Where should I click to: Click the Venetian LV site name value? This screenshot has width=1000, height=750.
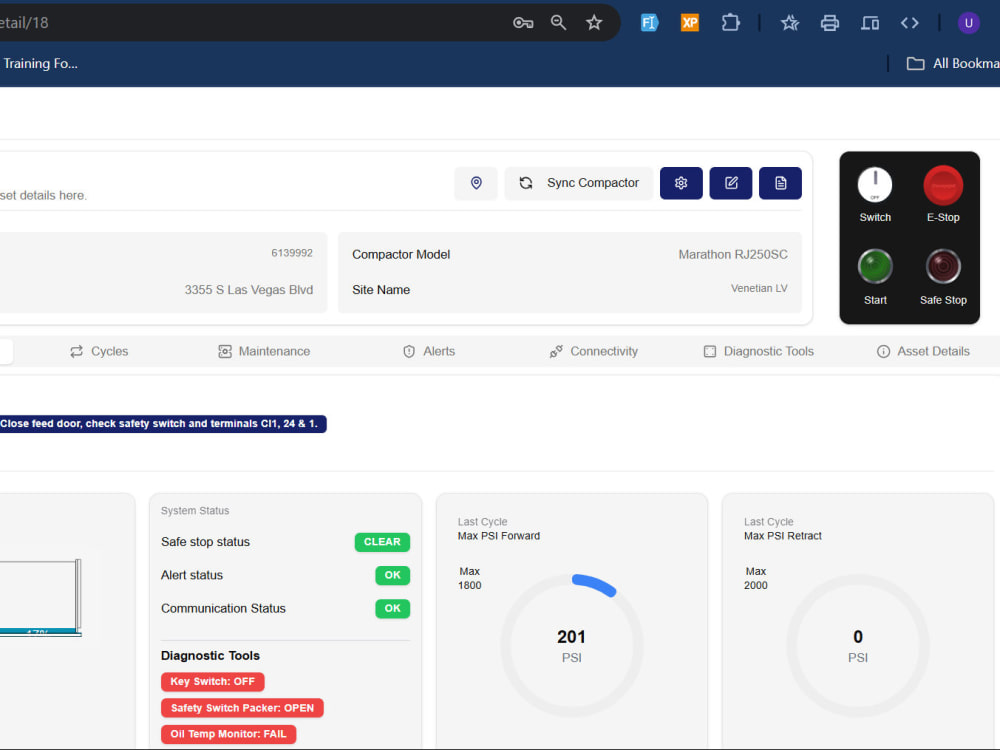pyautogui.click(x=759, y=288)
